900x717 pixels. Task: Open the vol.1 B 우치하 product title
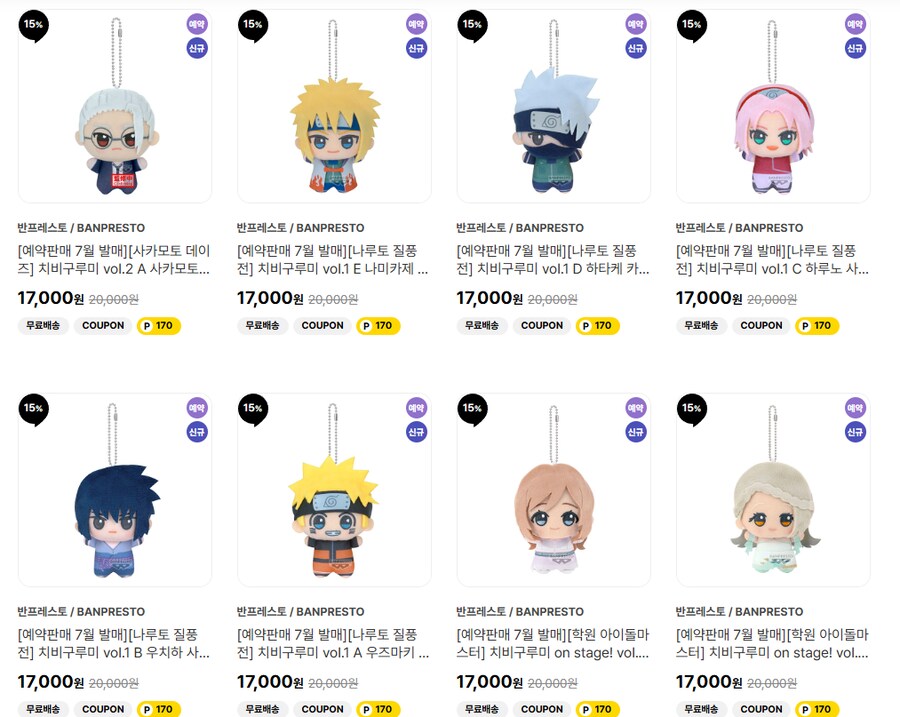[x=114, y=644]
